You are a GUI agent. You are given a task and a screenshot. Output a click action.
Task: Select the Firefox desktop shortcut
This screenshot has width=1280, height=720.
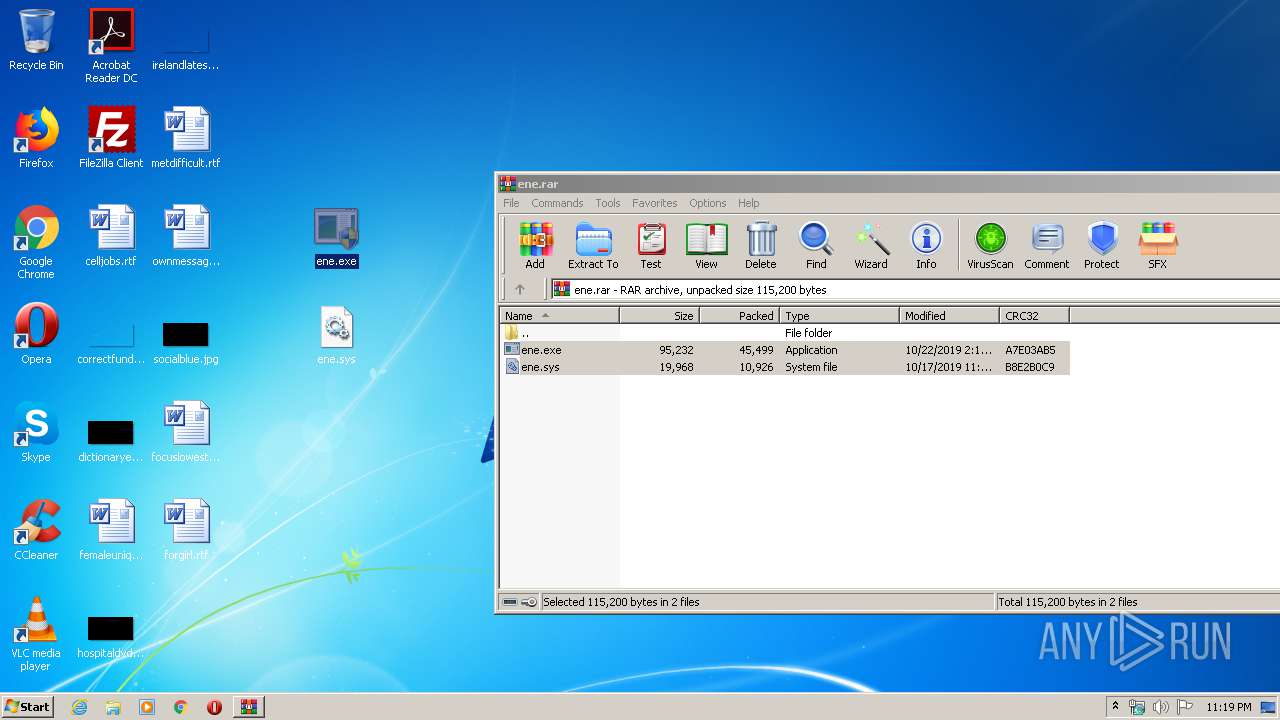[36, 137]
